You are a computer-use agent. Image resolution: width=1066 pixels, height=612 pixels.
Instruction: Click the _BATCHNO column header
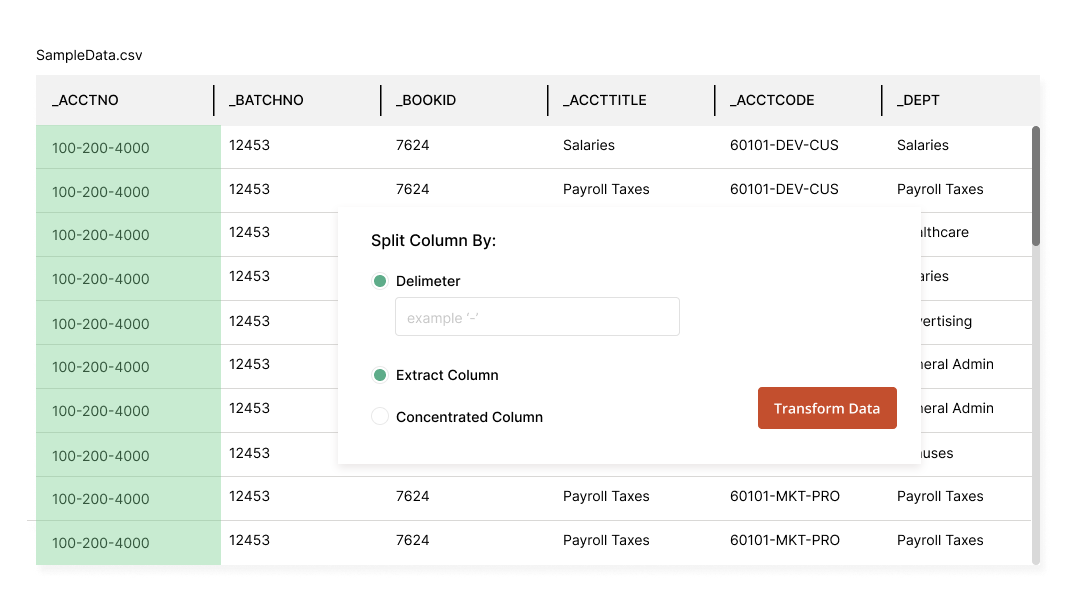tap(263, 100)
